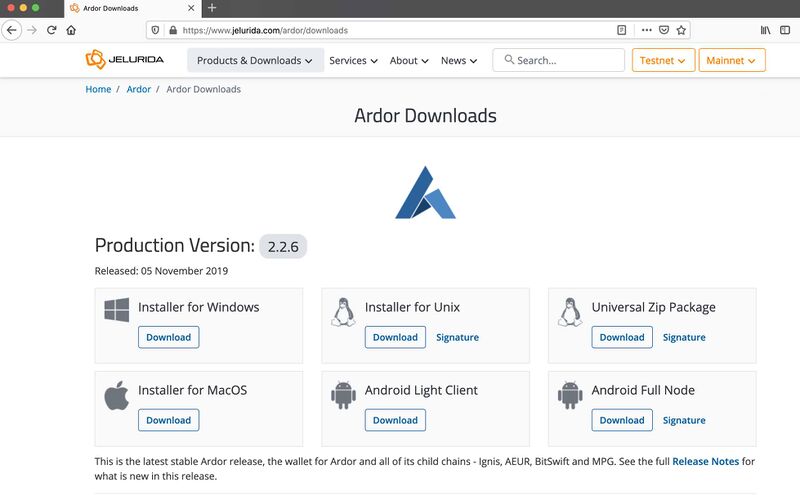Open the Testnet dropdown
Image resolution: width=800 pixels, height=495 pixels.
[x=663, y=60]
